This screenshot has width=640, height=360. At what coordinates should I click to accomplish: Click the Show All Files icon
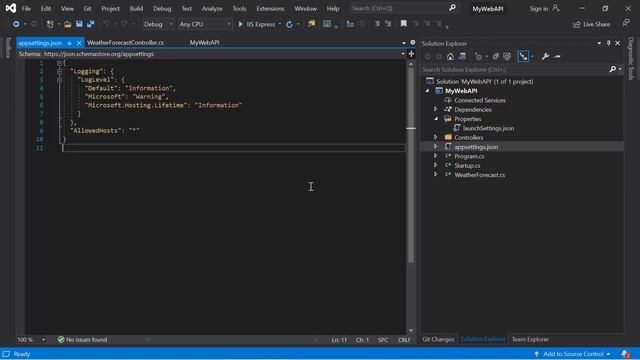507,56
